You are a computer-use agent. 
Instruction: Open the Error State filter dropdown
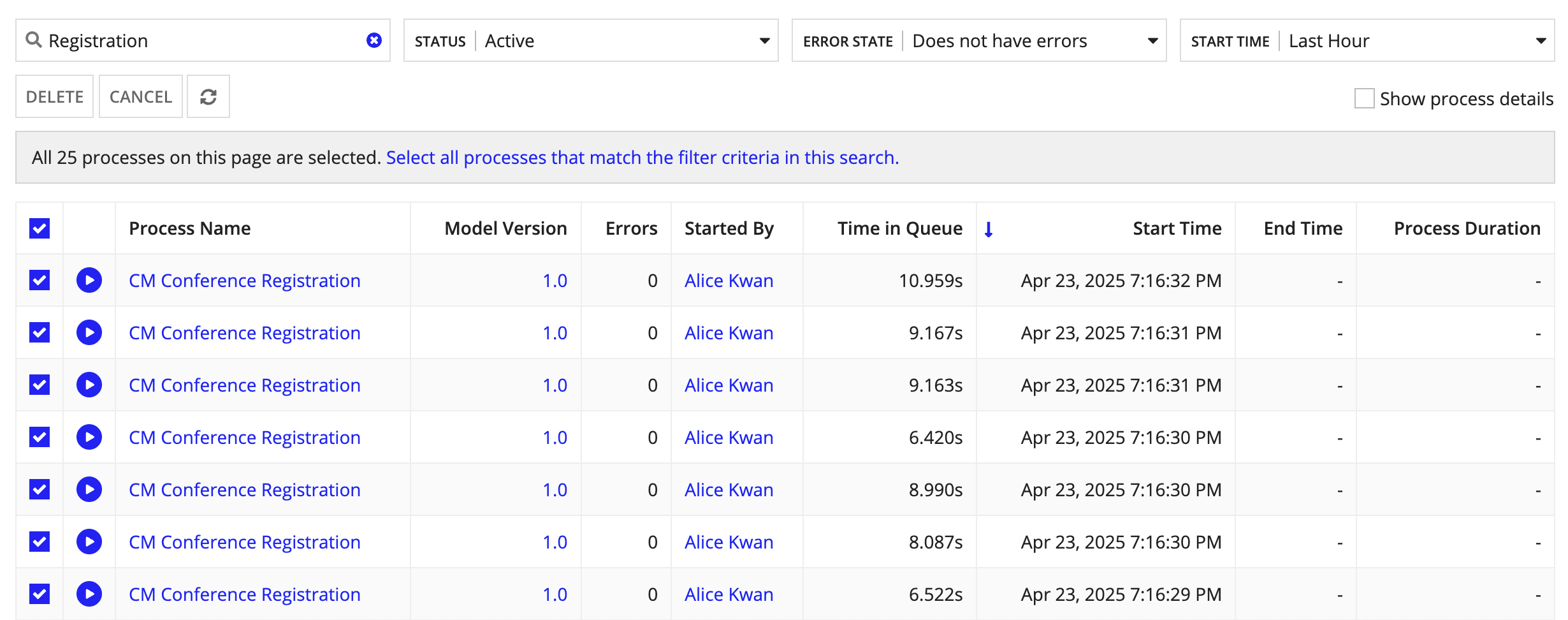(979, 40)
